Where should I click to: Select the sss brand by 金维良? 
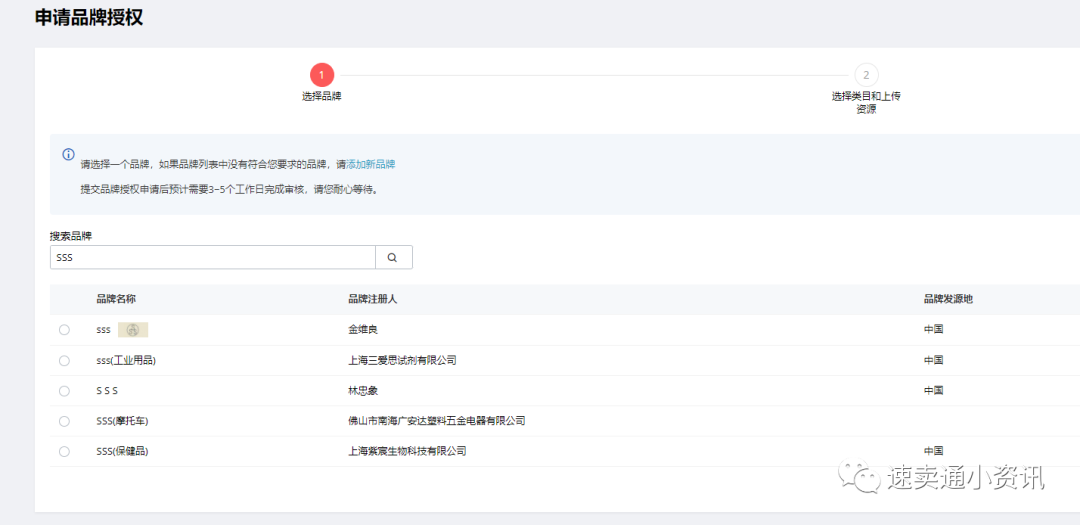(64, 330)
